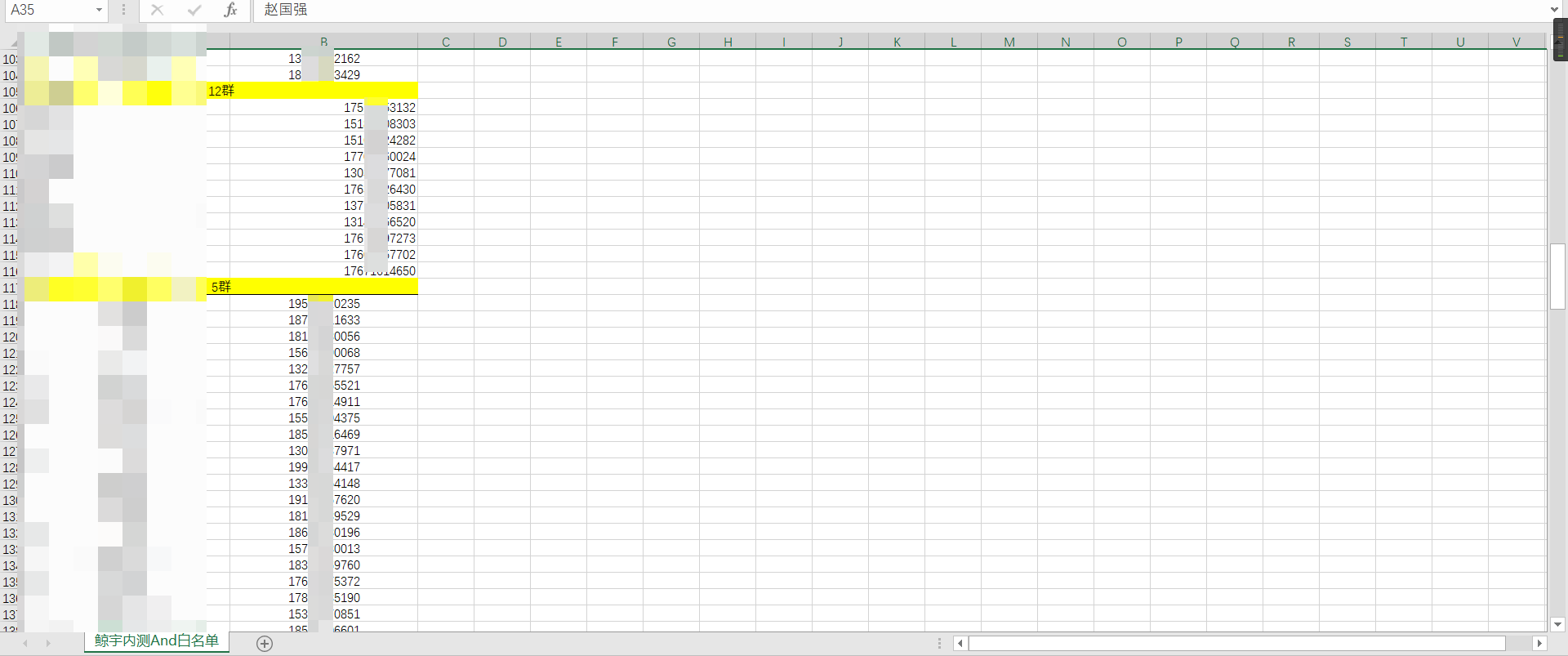Click the Name Box showing A35

point(47,10)
